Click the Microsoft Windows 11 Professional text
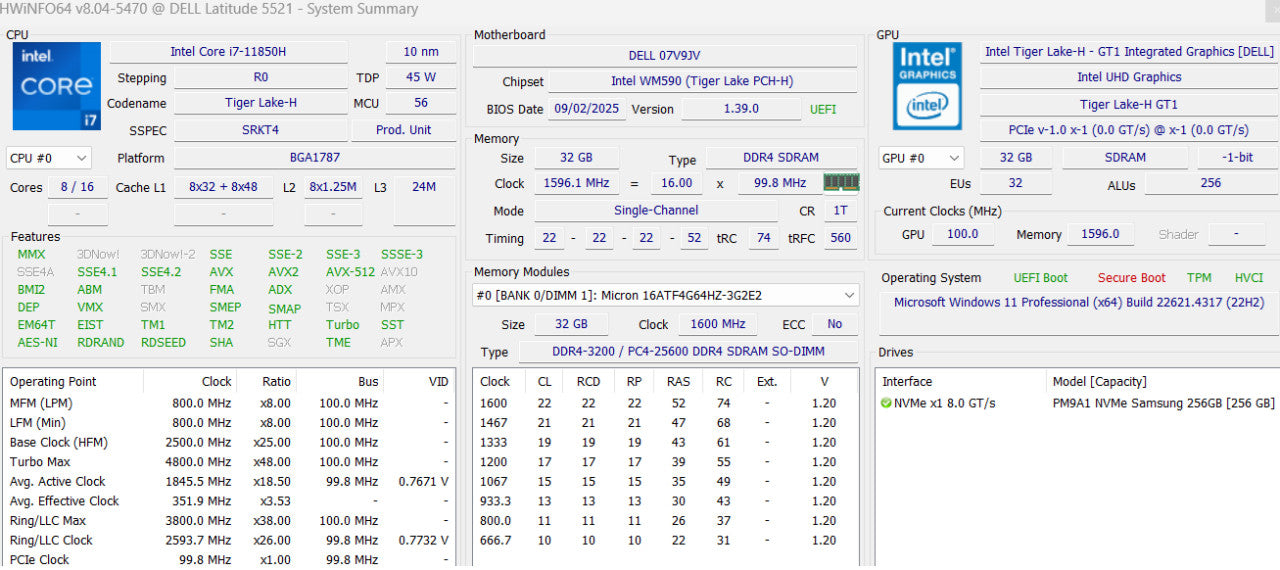1280x570 pixels. point(1078,302)
